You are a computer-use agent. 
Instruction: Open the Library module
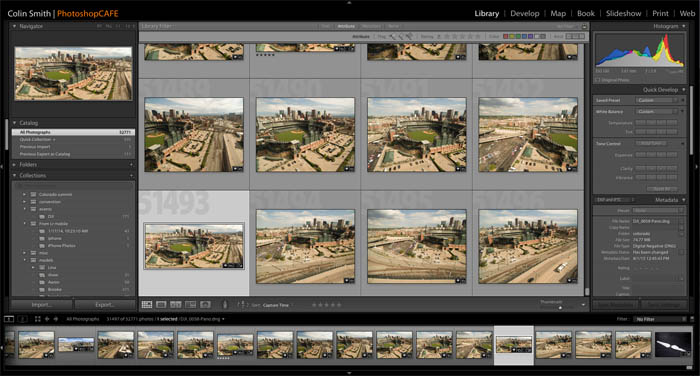tap(487, 13)
